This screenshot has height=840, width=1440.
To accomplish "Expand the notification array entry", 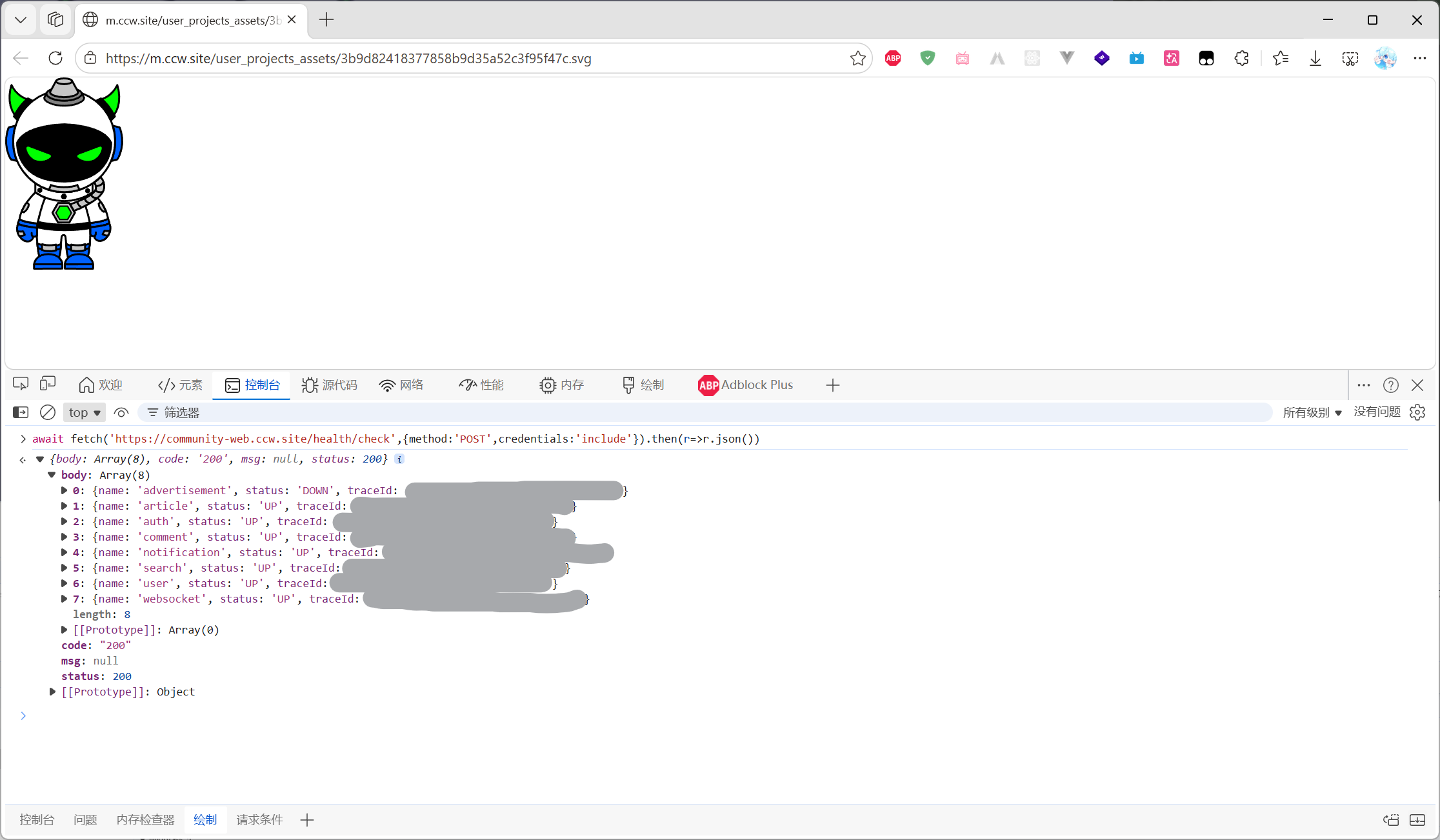I will click(64, 552).
